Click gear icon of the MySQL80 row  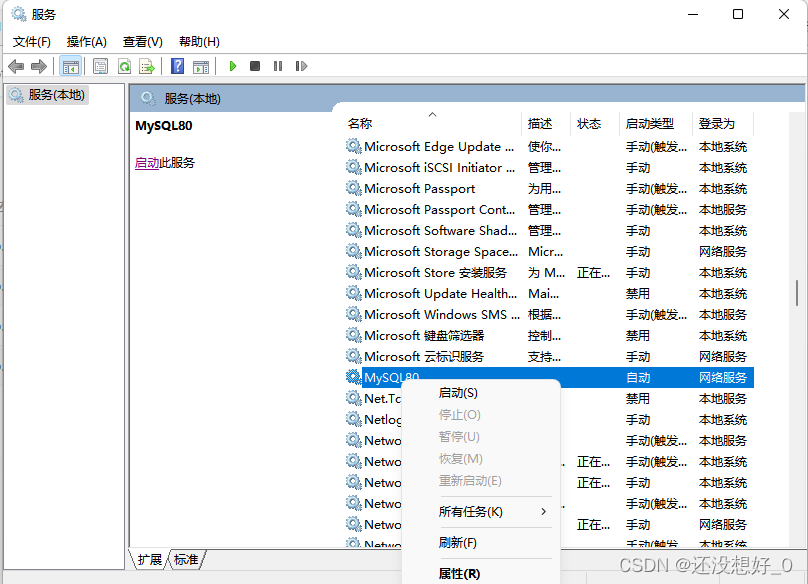(354, 377)
